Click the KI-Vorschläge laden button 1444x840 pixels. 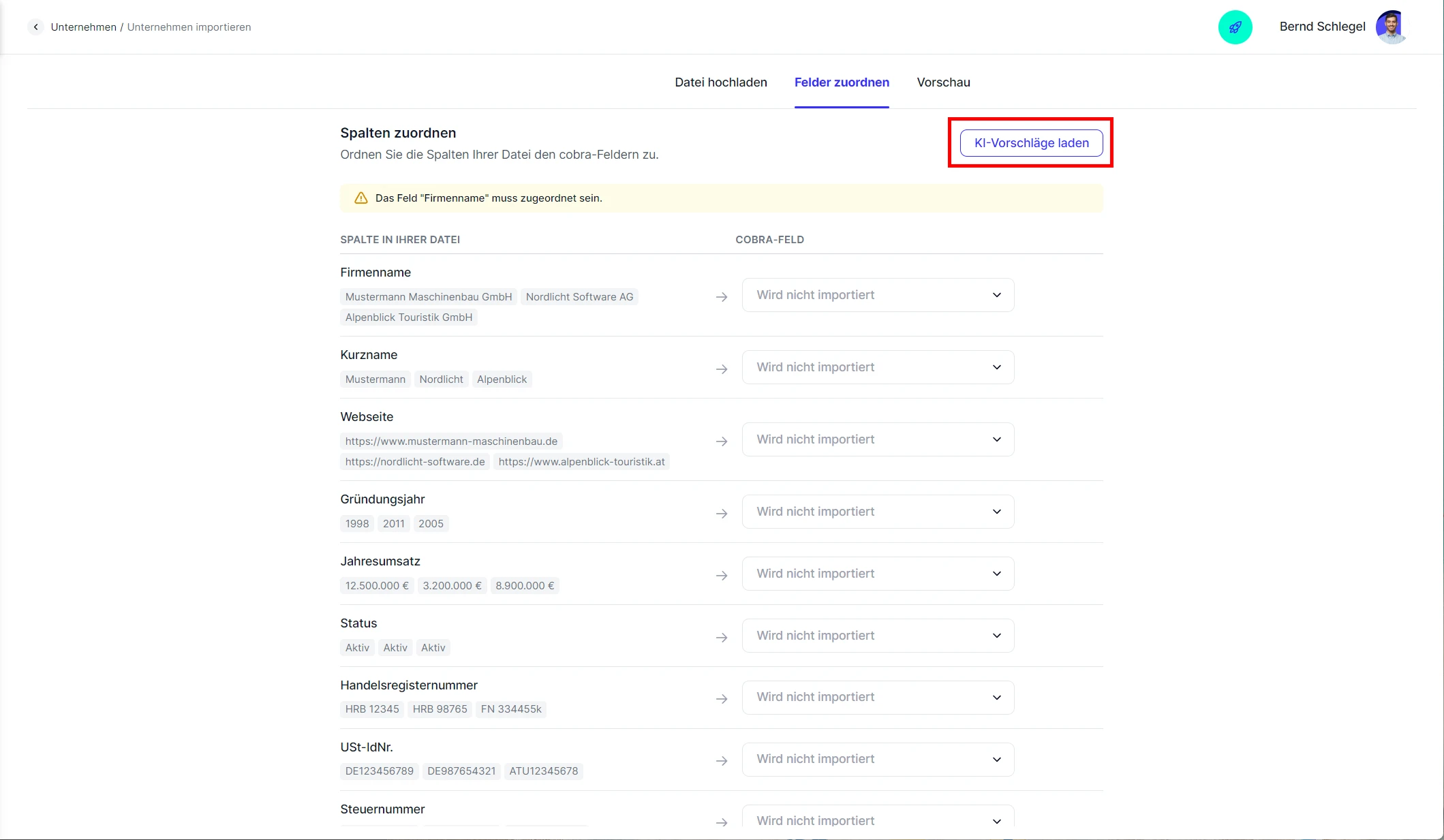tap(1031, 143)
